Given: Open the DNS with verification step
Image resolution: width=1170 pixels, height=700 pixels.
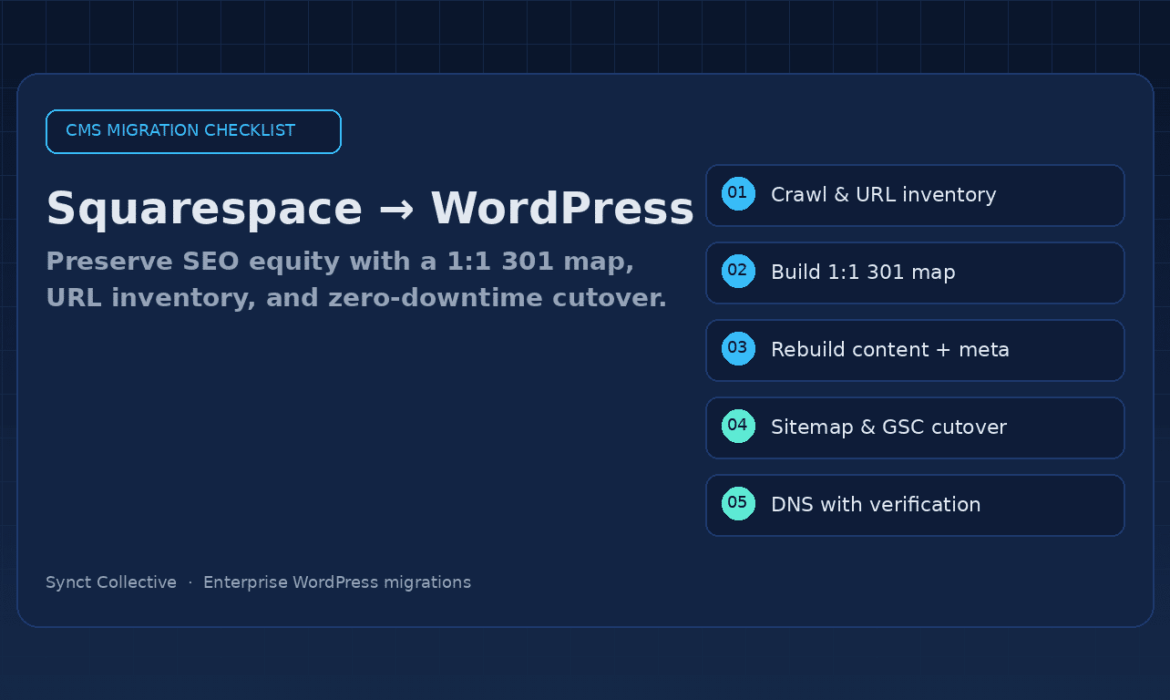Looking at the screenshot, I should tap(915, 505).
